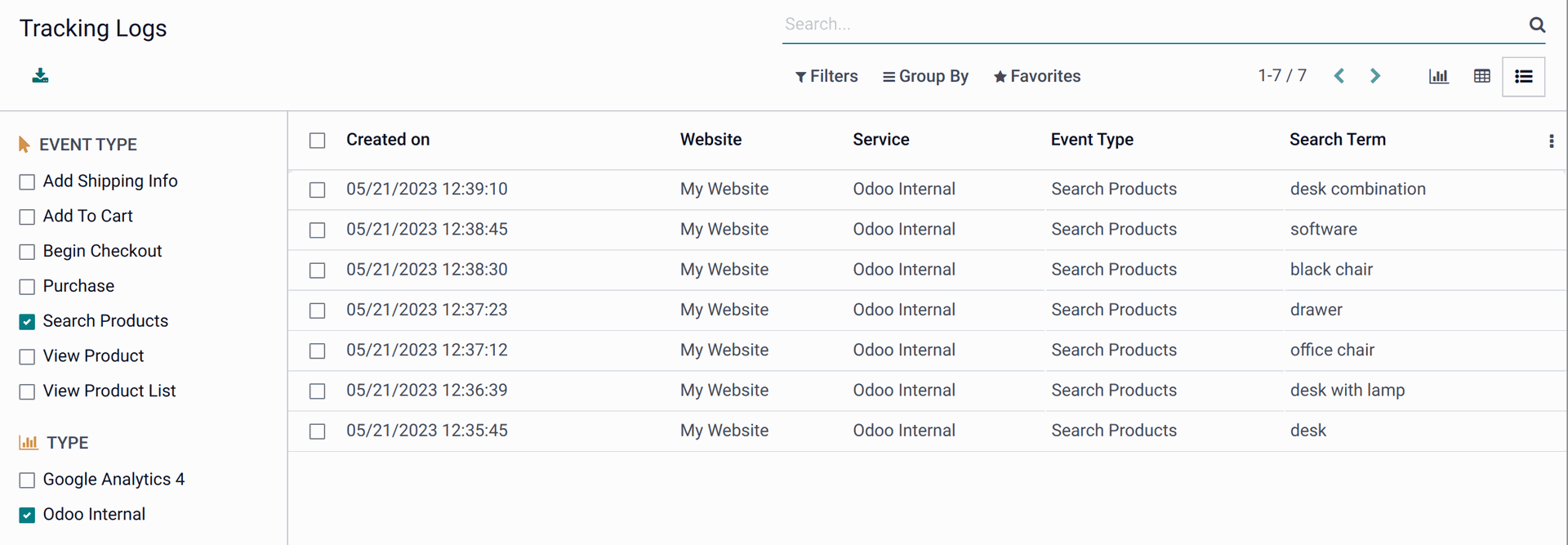Sort by Website column header
The width and height of the screenshot is (1568, 545).
710,140
